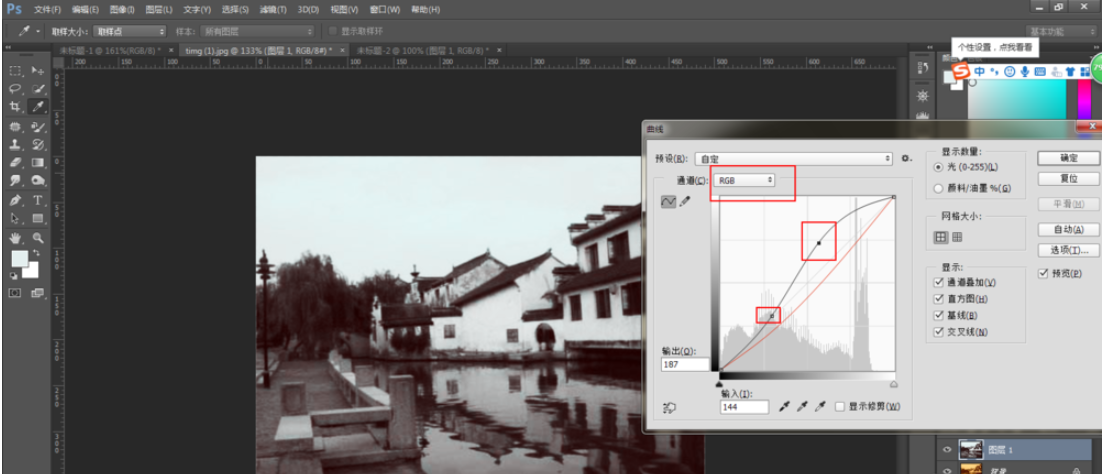The height and width of the screenshot is (474, 1109).
Task: Select the Pen tool
Action: (x=16, y=200)
